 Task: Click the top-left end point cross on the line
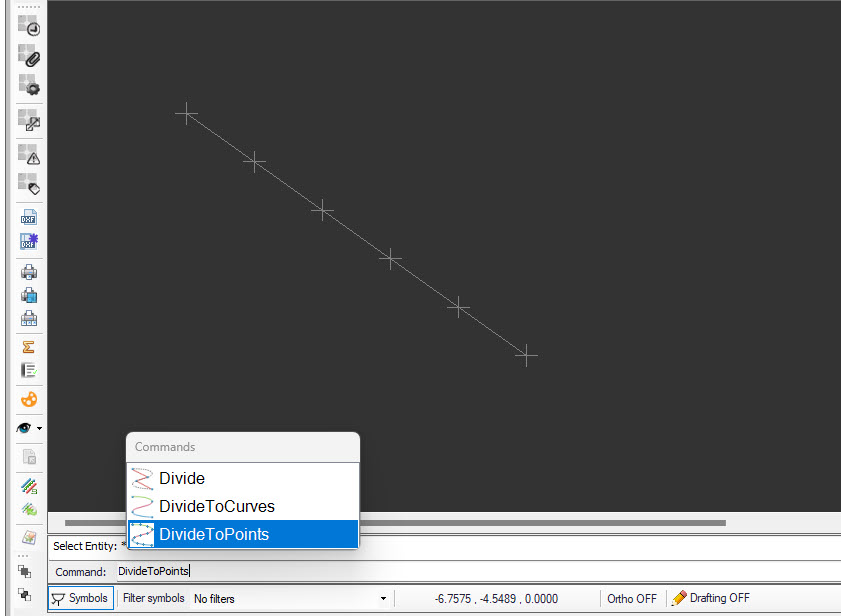[x=187, y=114]
